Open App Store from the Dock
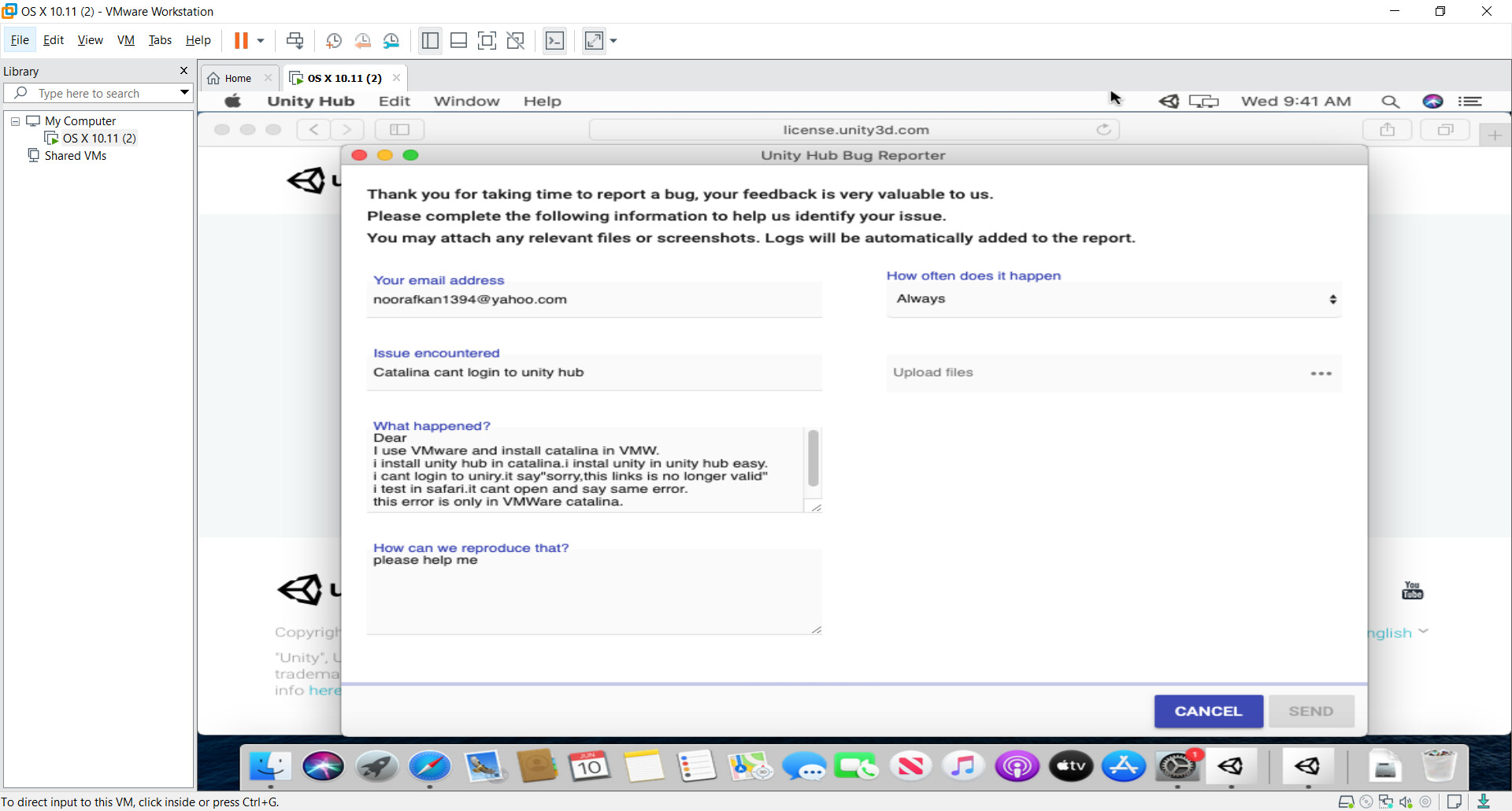 coord(1124,765)
